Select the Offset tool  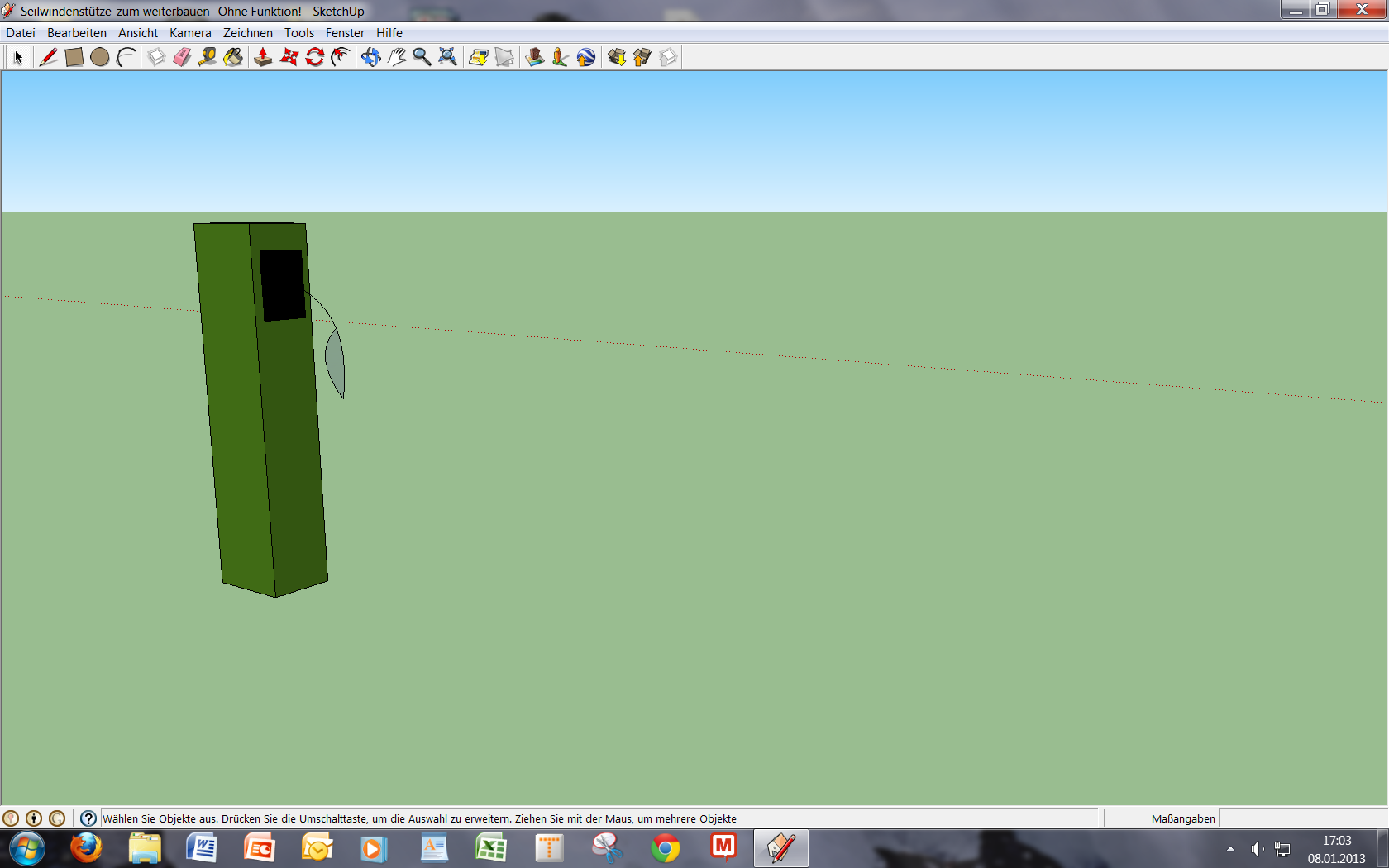[340, 57]
